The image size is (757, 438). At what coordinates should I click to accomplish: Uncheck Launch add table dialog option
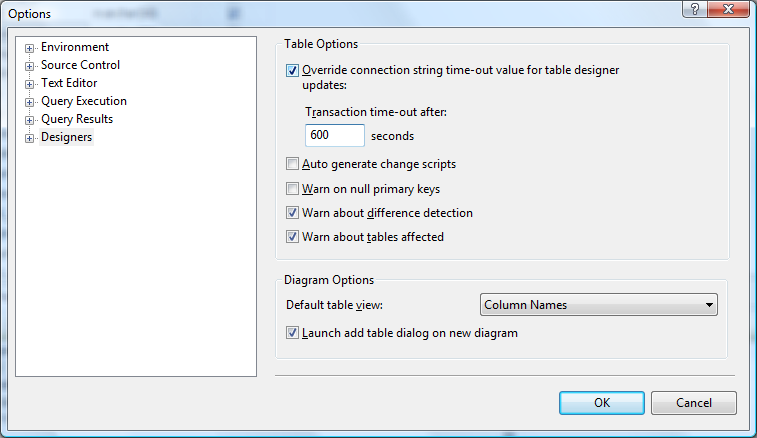point(293,333)
